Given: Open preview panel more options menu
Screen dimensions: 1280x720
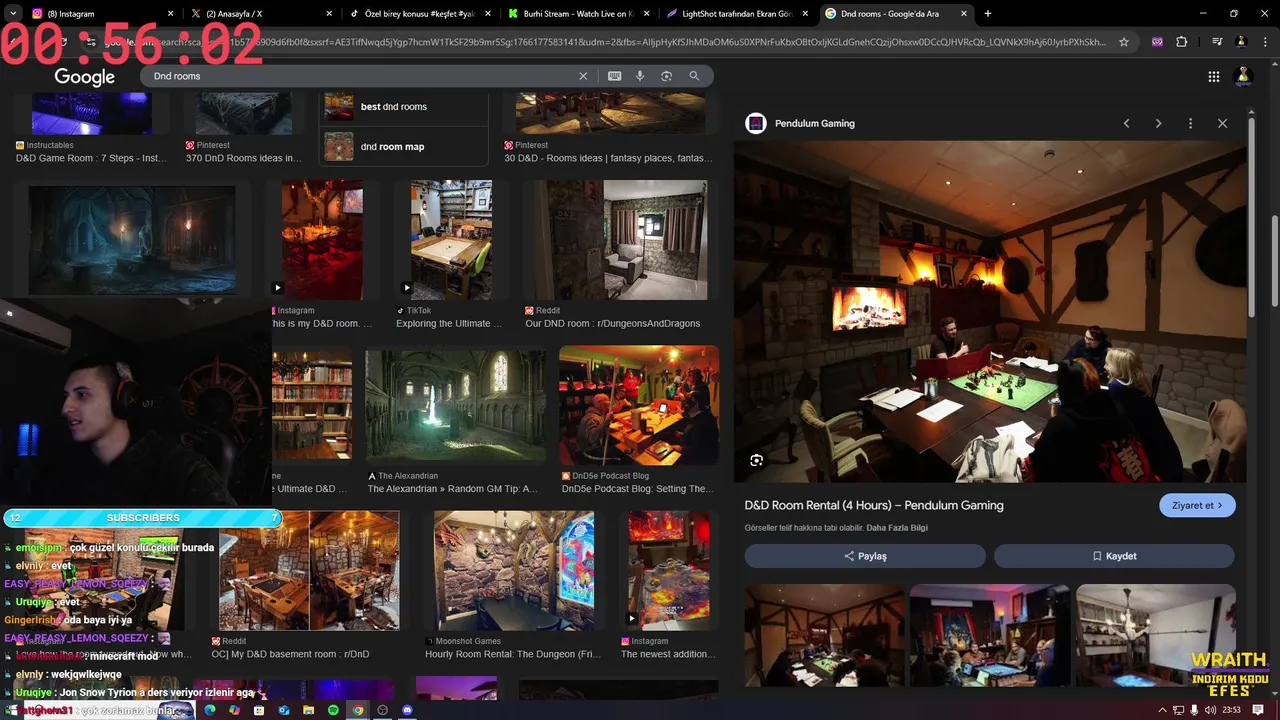Looking at the screenshot, I should point(1190,123).
